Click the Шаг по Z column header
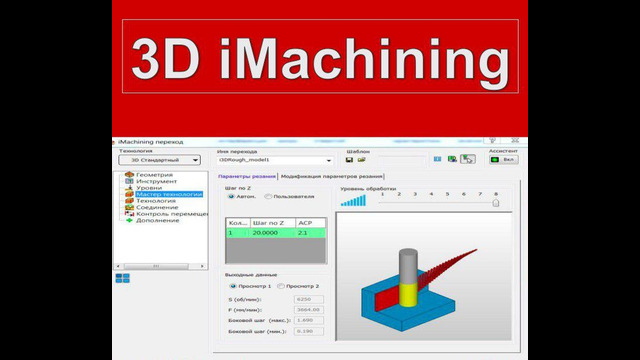The width and height of the screenshot is (640, 360). coord(273,223)
